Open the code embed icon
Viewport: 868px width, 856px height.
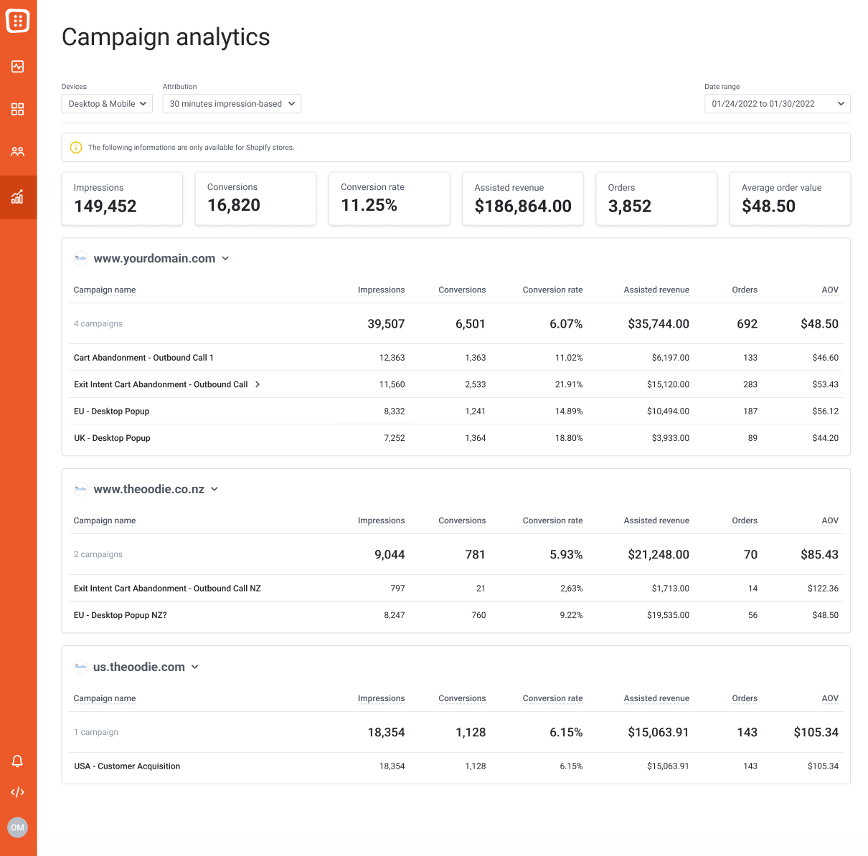pyautogui.click(x=18, y=792)
